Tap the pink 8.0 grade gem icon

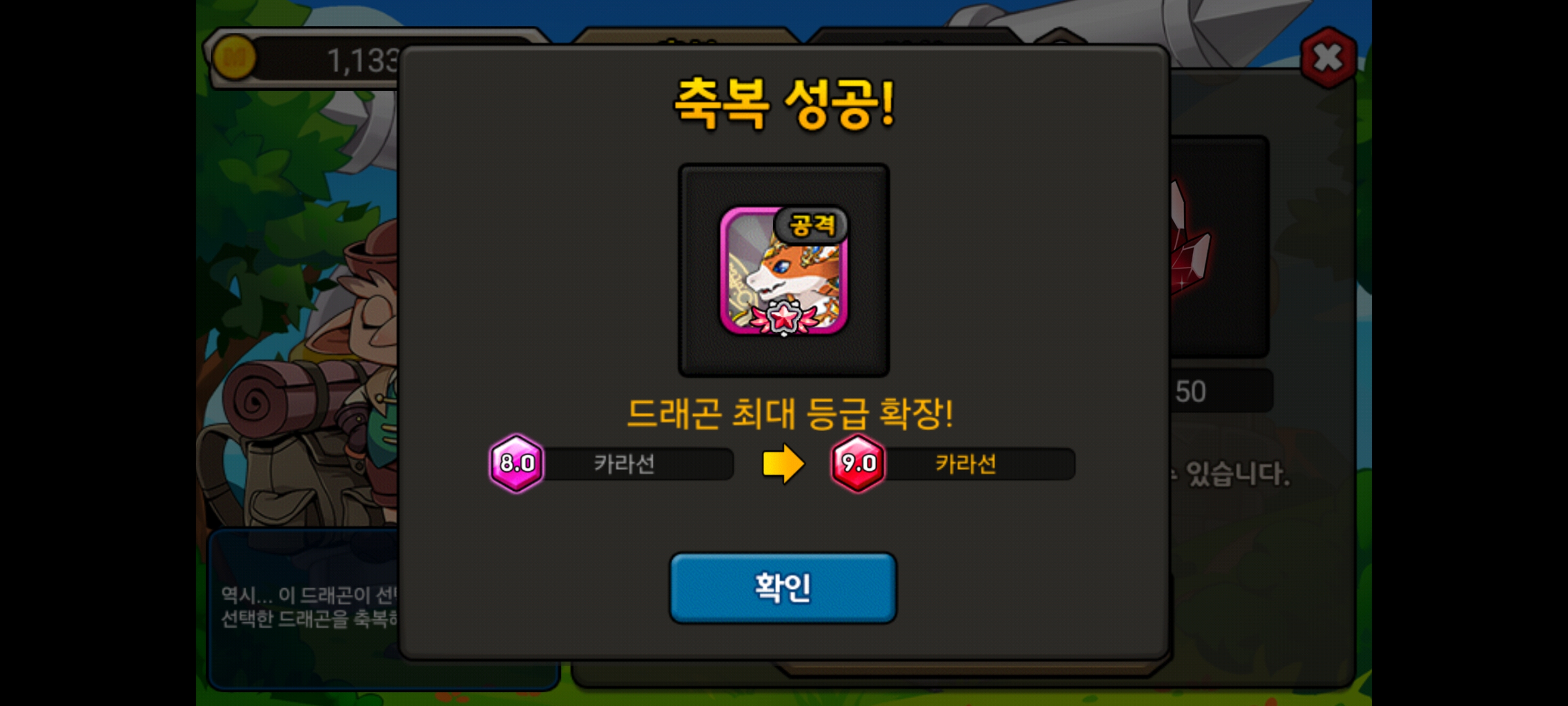pos(516,464)
